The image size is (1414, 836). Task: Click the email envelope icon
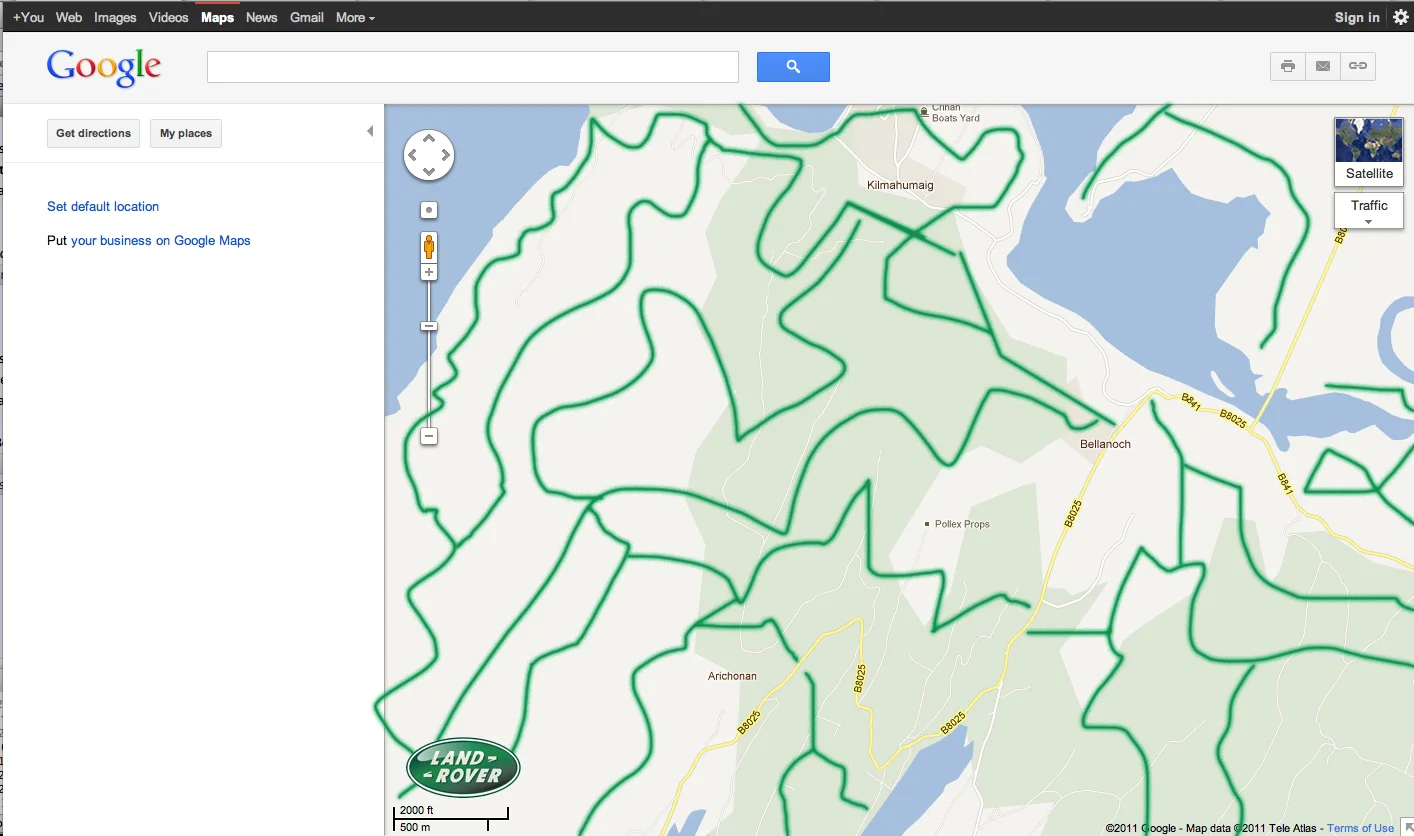click(1323, 66)
